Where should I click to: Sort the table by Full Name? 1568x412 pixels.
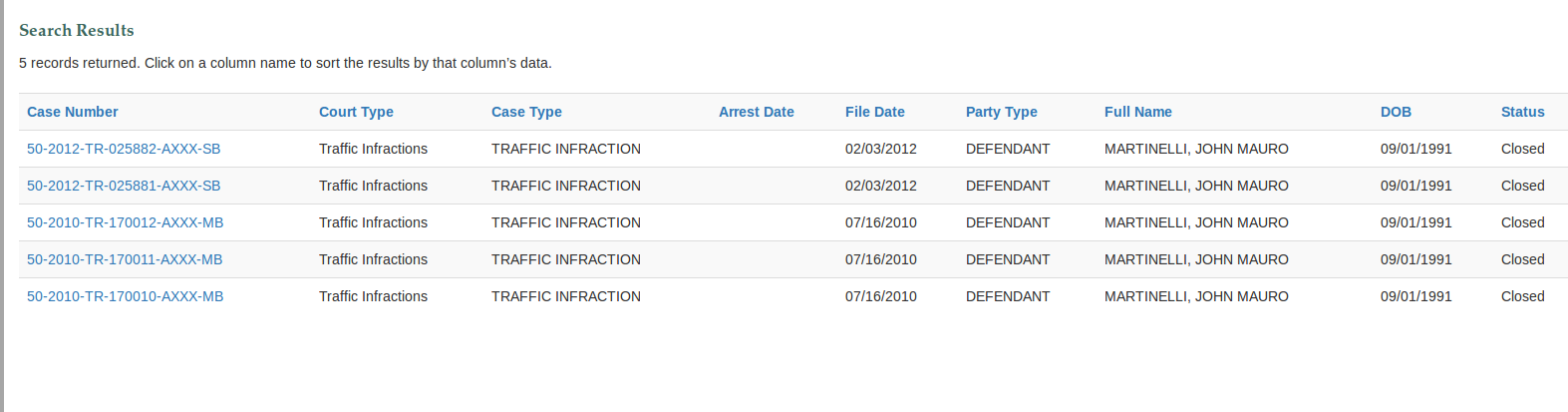[x=1137, y=112]
